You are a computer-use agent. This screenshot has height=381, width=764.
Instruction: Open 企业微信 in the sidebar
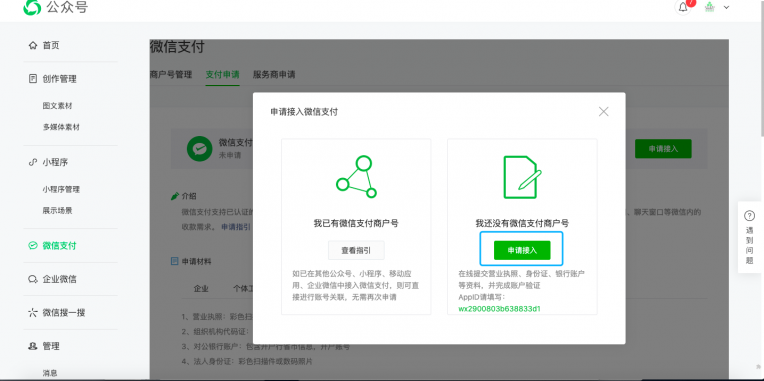click(59, 279)
